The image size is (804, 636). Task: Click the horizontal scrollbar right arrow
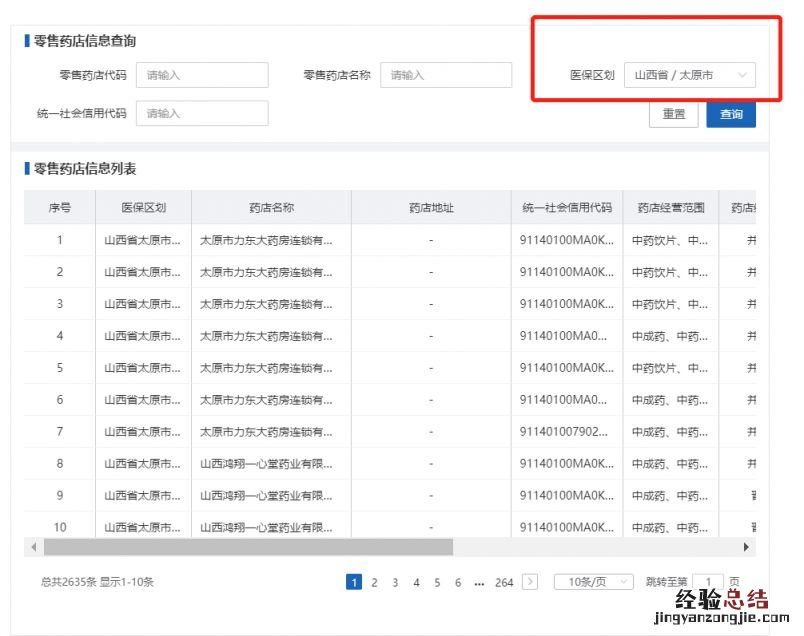click(746, 547)
